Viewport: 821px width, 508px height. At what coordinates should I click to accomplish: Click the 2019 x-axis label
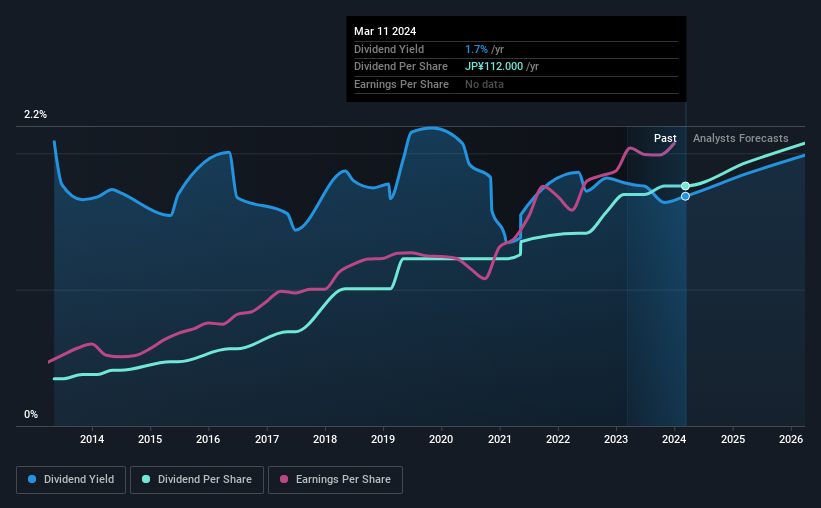tap(383, 439)
